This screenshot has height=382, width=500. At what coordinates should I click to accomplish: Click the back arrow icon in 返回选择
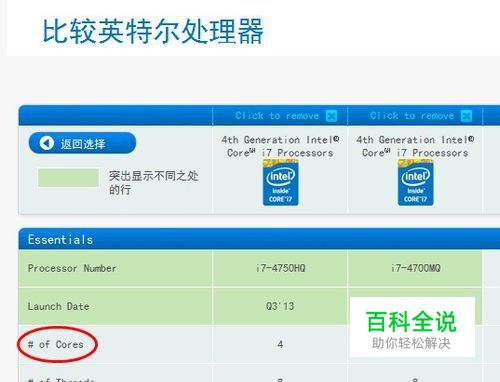coord(47,143)
